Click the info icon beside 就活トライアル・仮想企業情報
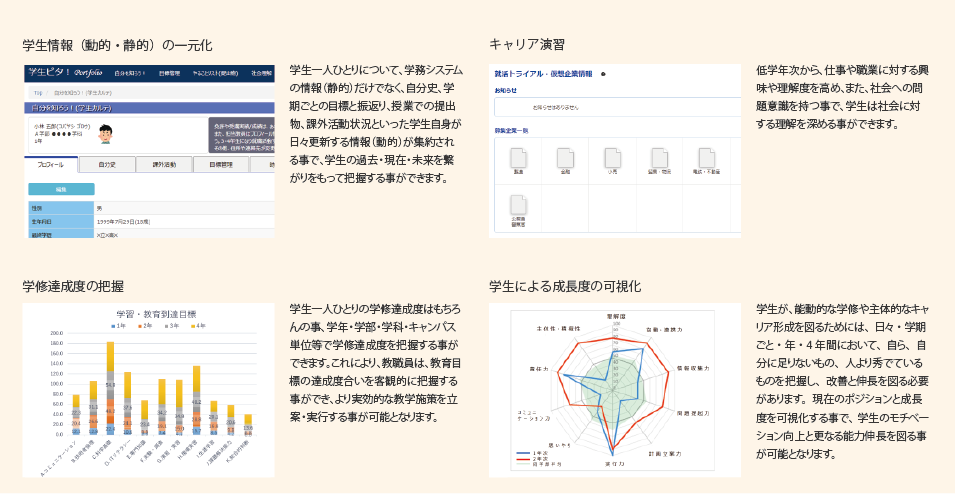The height and width of the screenshot is (494, 955). pyautogui.click(x=603, y=74)
